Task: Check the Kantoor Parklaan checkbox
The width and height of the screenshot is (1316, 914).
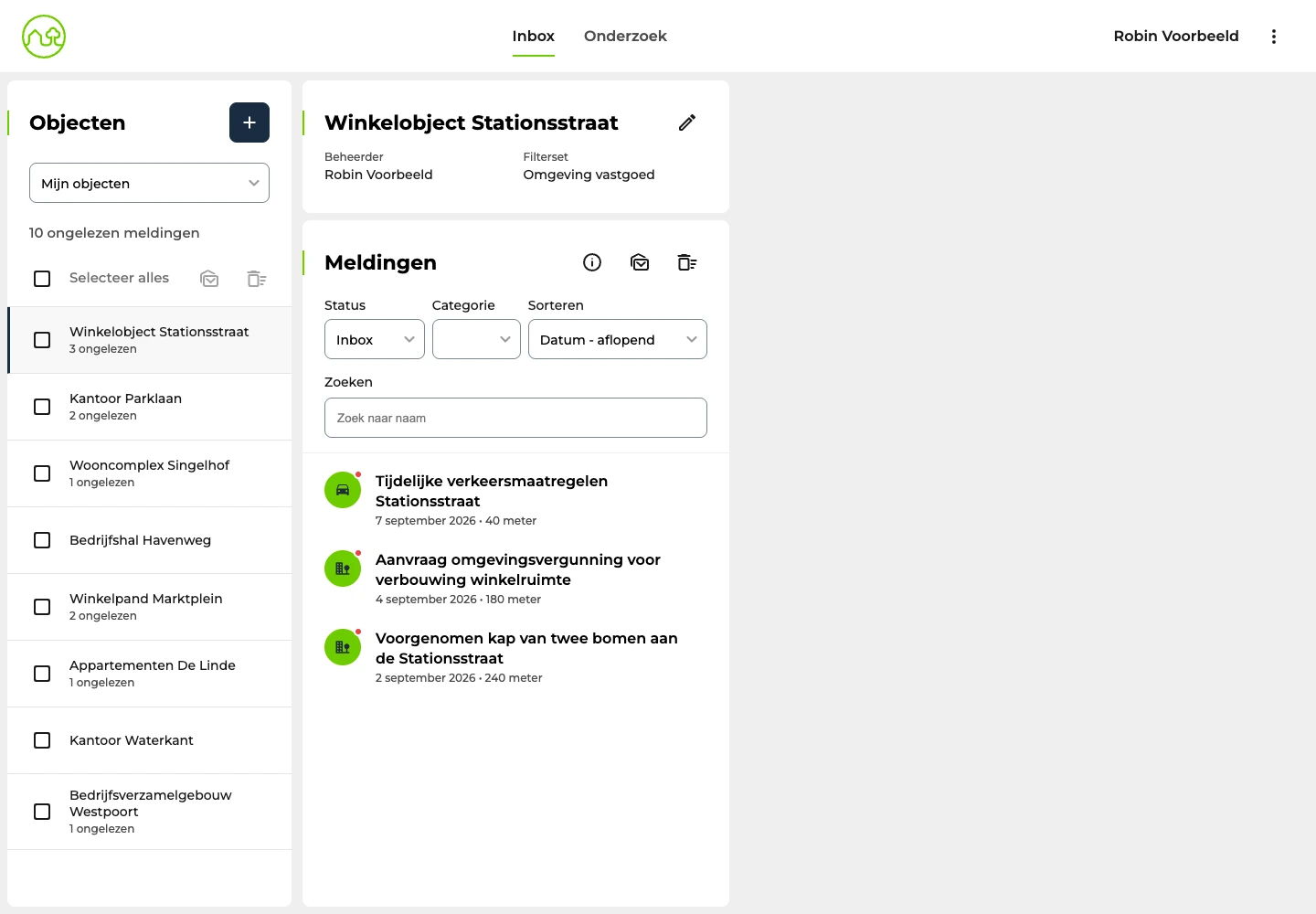Action: (42, 407)
